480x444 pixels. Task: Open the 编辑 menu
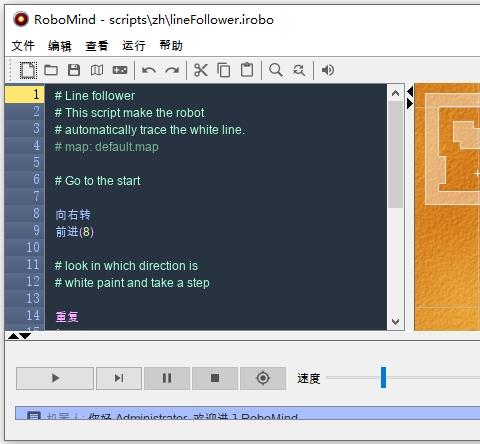click(x=60, y=46)
